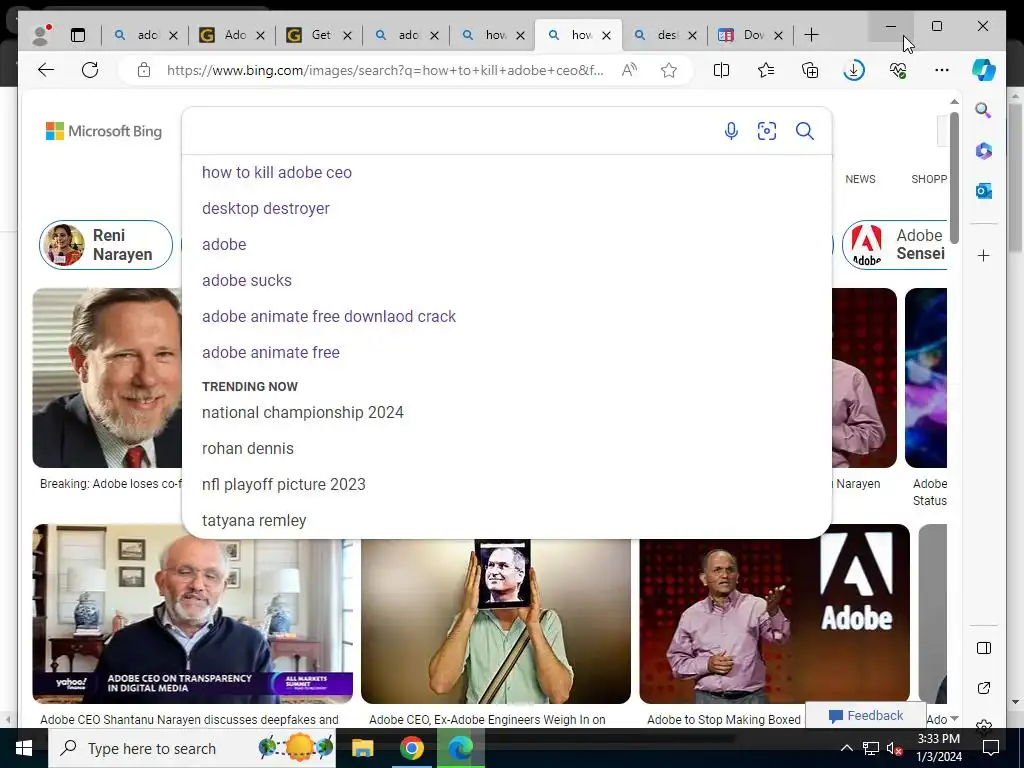Image resolution: width=1024 pixels, height=768 pixels.
Task: Close the active "how" tab
Action: 607,35
